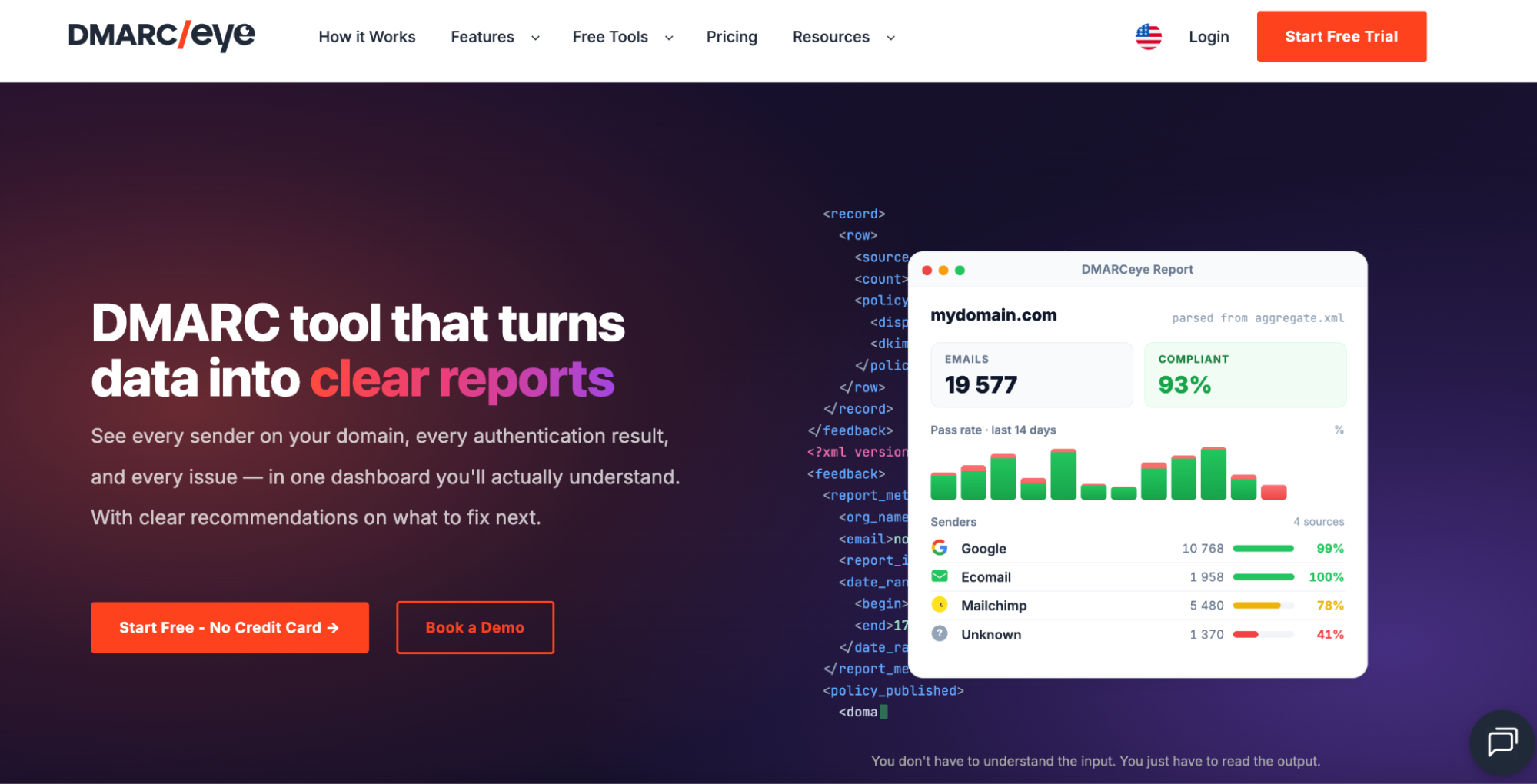
Task: Click the 'You don't have to understand' caption
Action: [x=1096, y=761]
